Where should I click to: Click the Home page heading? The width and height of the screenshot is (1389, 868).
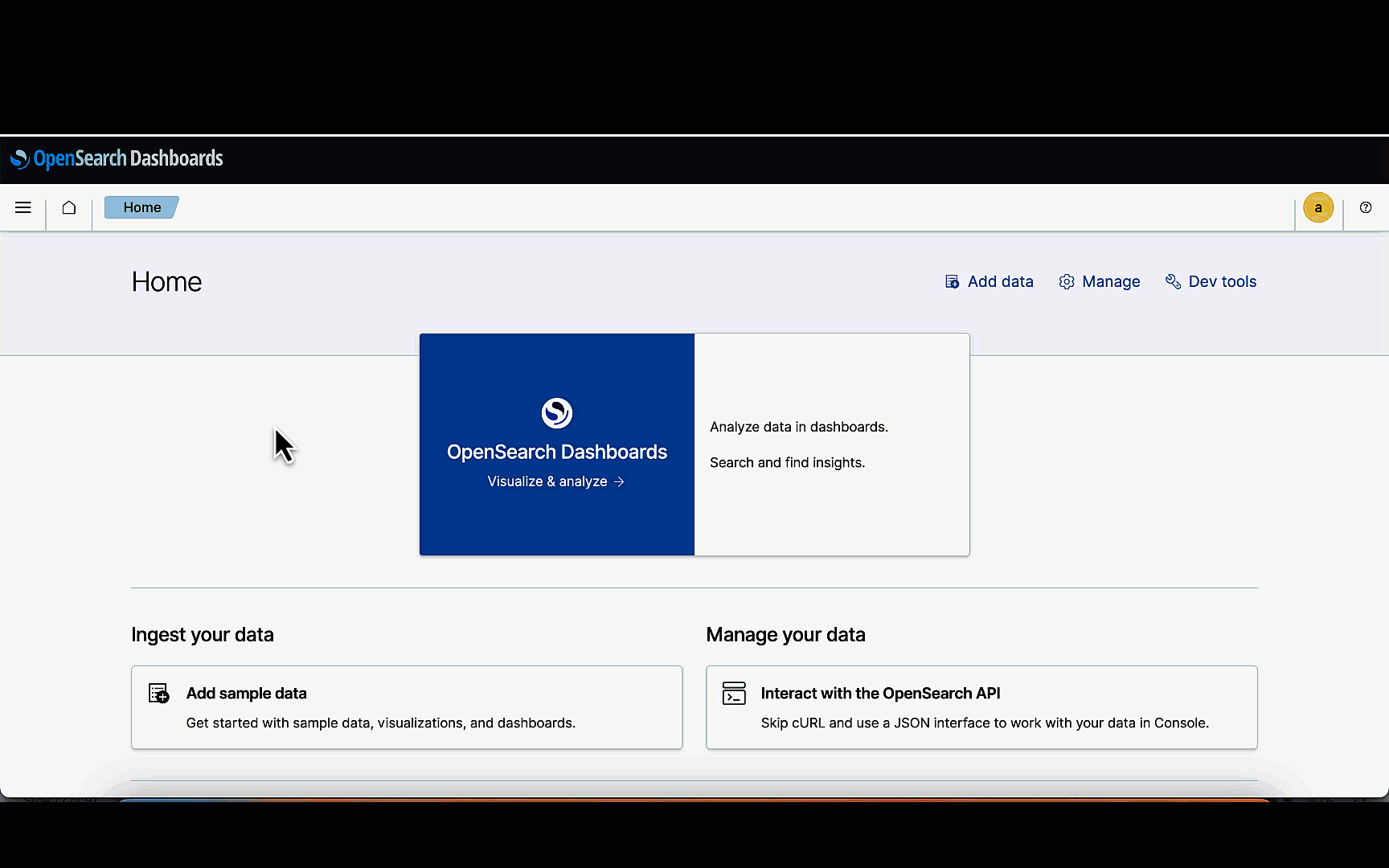point(166,282)
